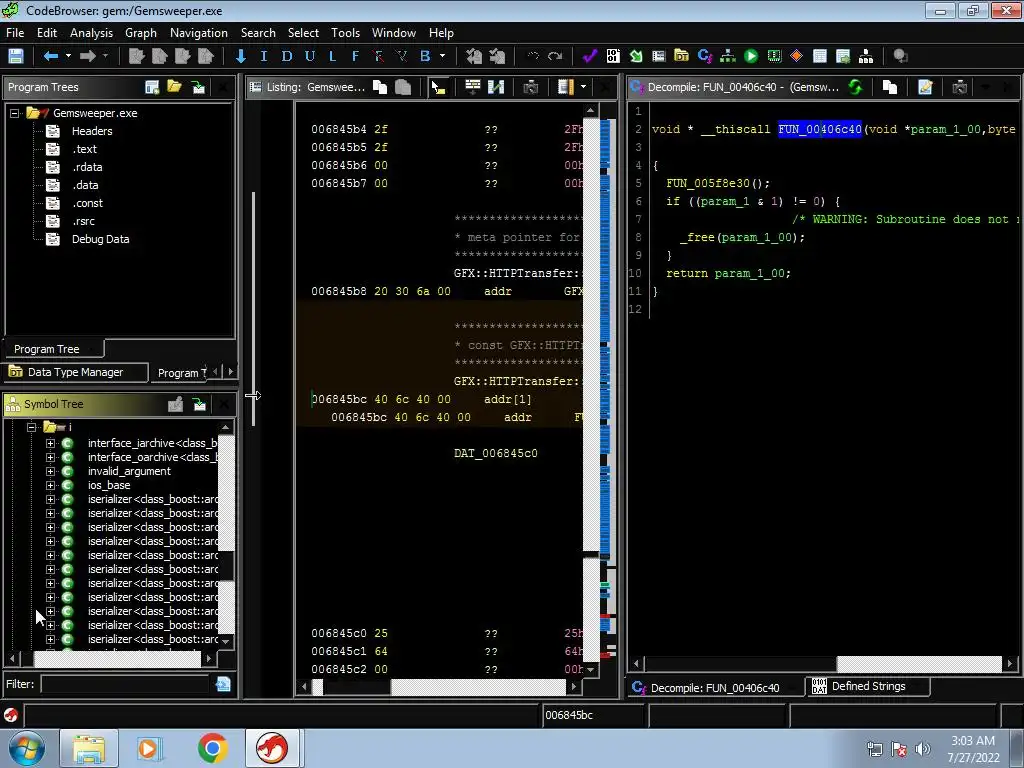Select the .text section in Program Trees
Image resolution: width=1024 pixels, height=768 pixels.
(84, 149)
